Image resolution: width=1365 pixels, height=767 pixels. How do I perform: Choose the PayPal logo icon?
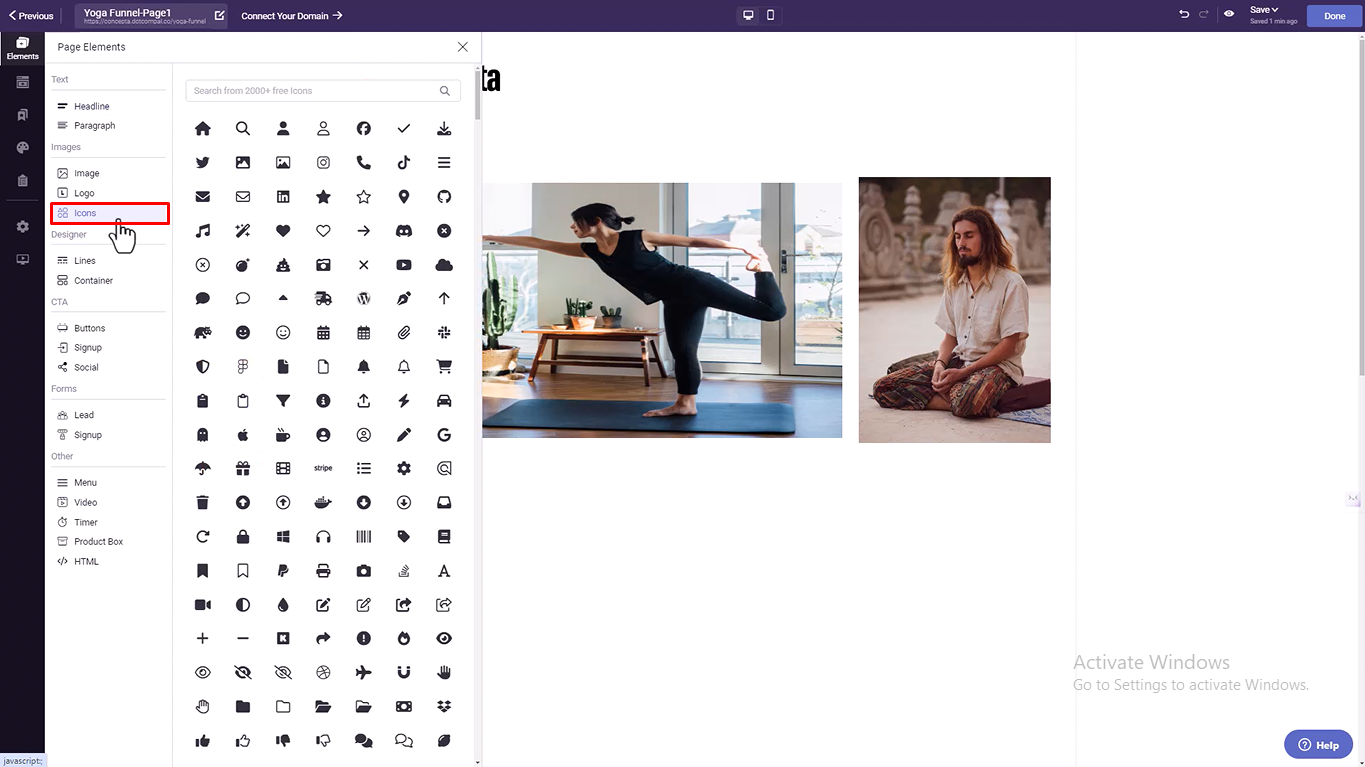click(x=283, y=571)
